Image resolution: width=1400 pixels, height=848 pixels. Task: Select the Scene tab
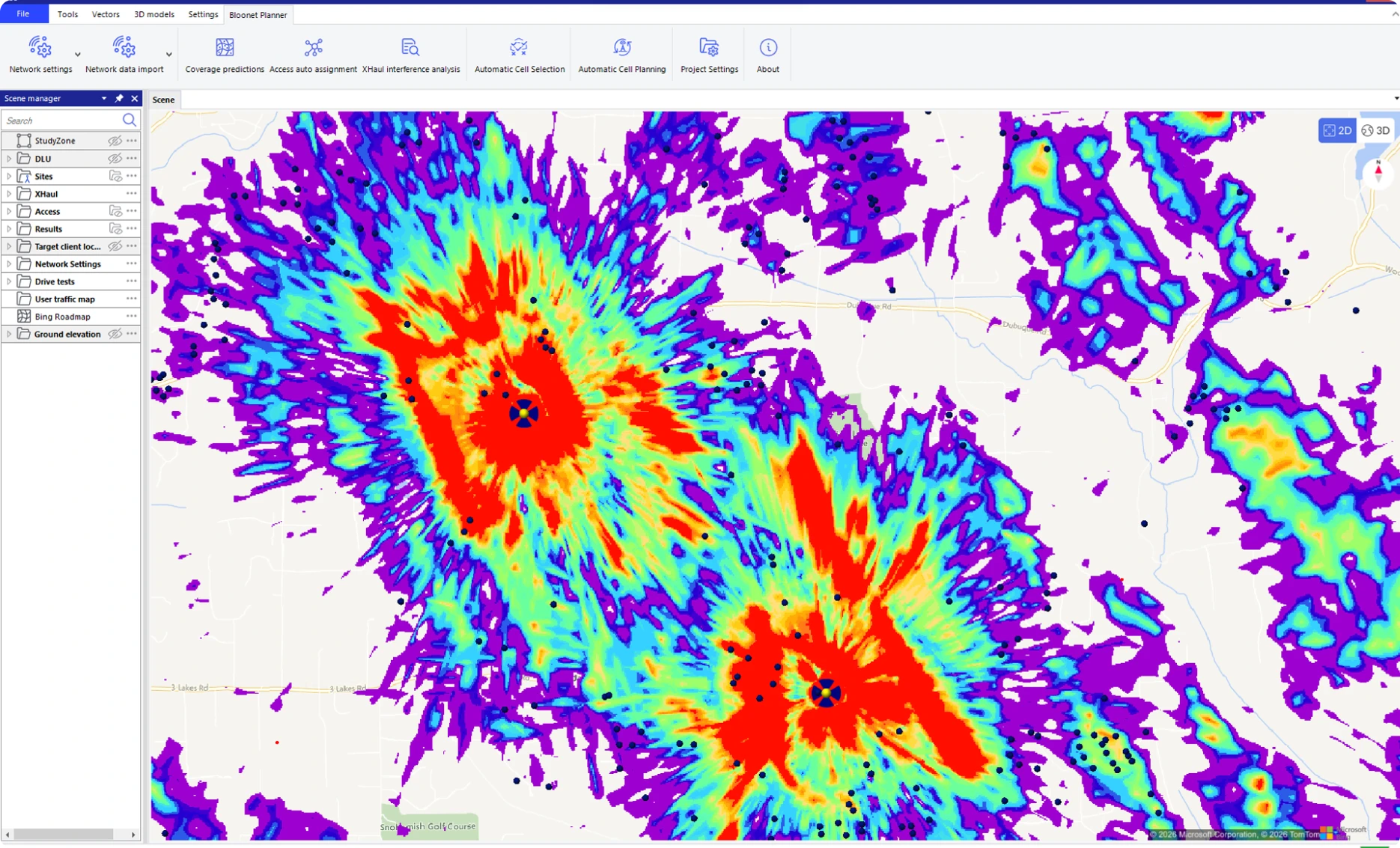coord(163,100)
